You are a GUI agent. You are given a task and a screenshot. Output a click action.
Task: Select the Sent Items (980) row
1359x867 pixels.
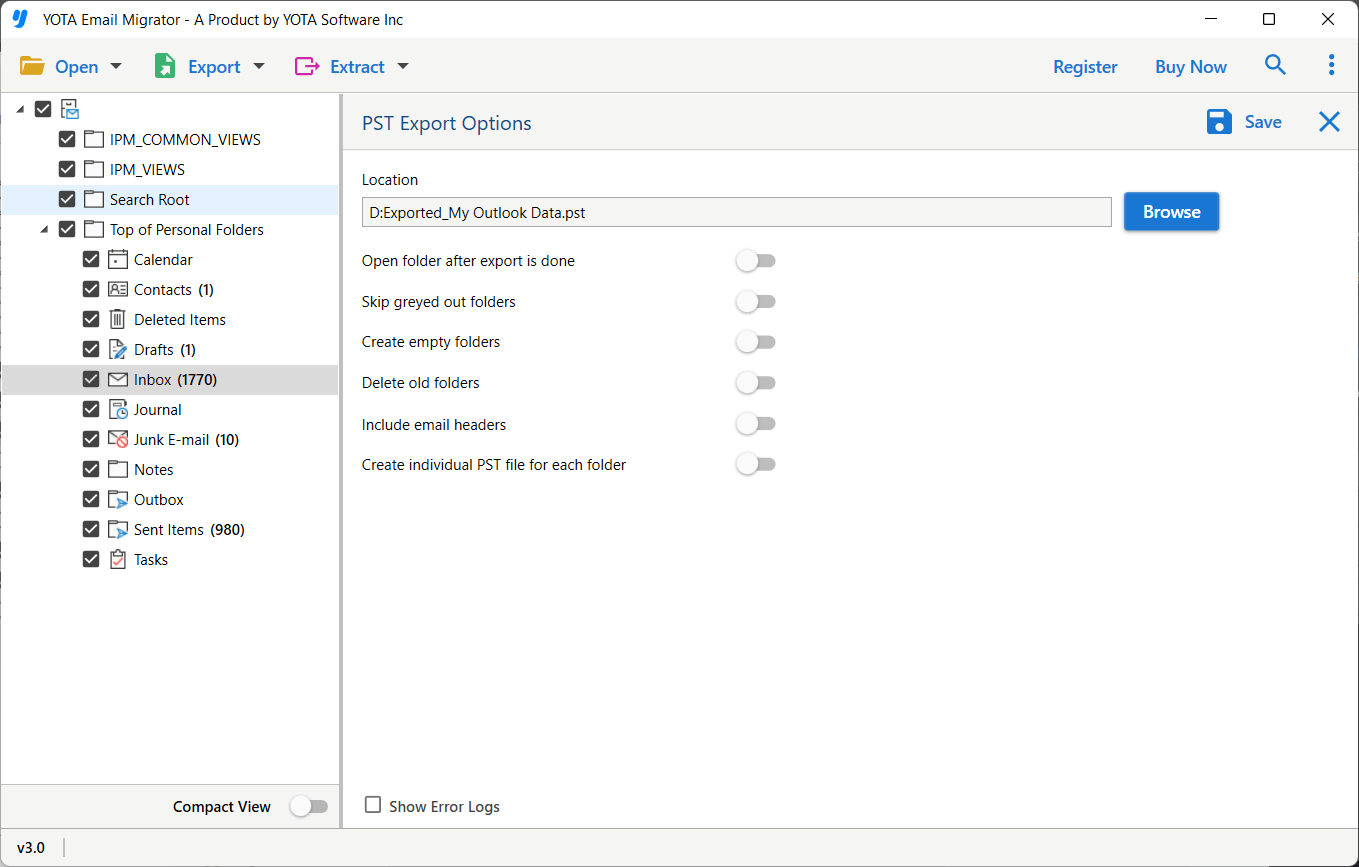(170, 529)
